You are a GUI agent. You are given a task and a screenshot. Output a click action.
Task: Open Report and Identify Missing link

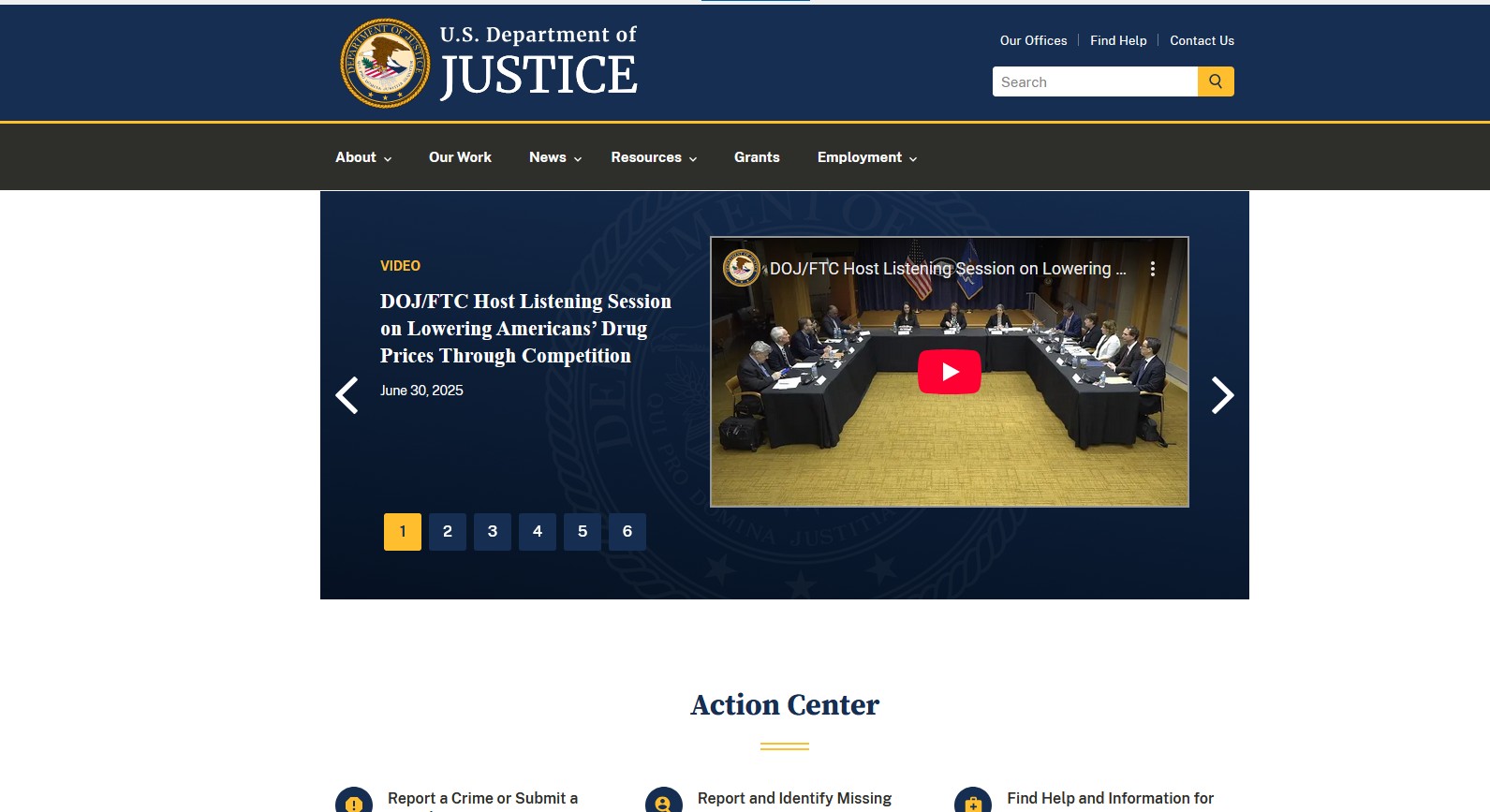[794, 799]
